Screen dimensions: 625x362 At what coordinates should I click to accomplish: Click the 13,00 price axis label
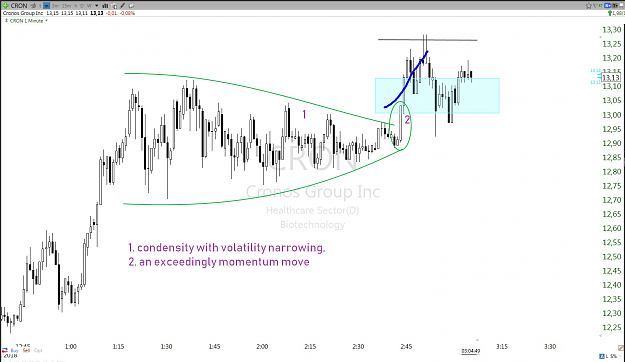coord(612,115)
